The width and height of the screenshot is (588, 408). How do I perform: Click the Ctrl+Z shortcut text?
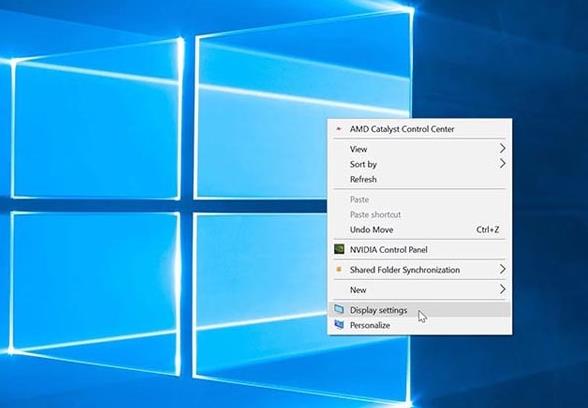click(x=488, y=230)
